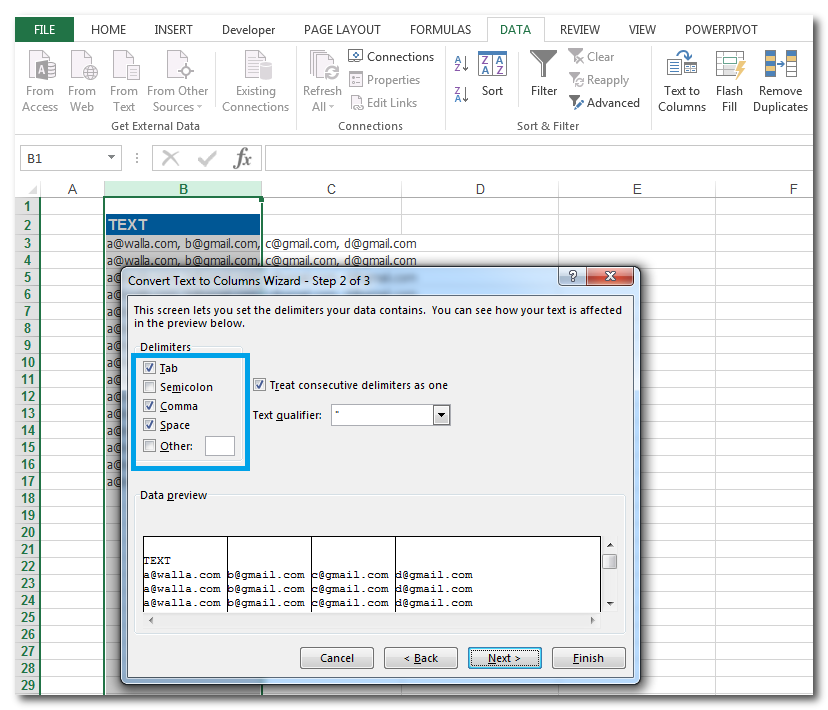
Task: Click the Flash Fill icon
Action: (x=729, y=68)
